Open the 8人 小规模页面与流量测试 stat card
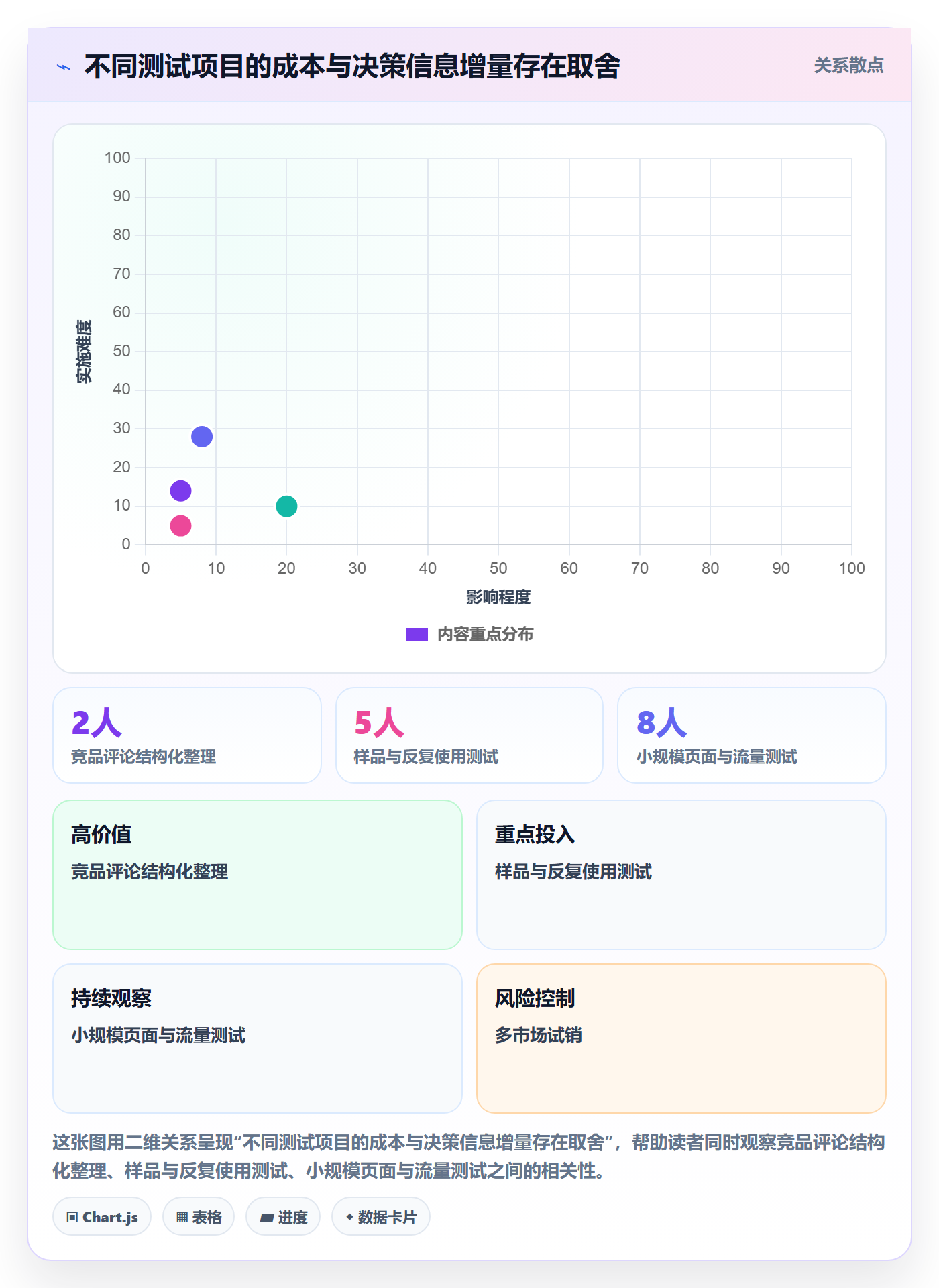The height and width of the screenshot is (1288, 939). click(x=752, y=735)
